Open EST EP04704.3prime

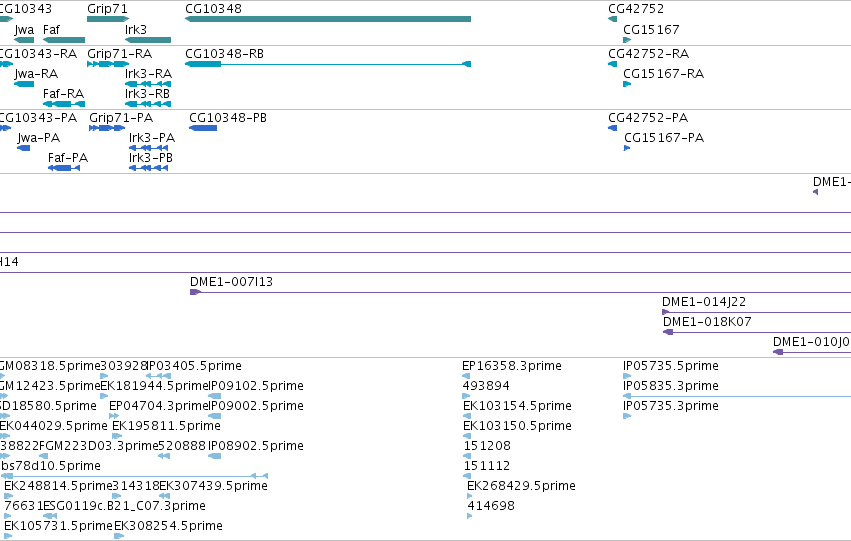(x=159, y=406)
